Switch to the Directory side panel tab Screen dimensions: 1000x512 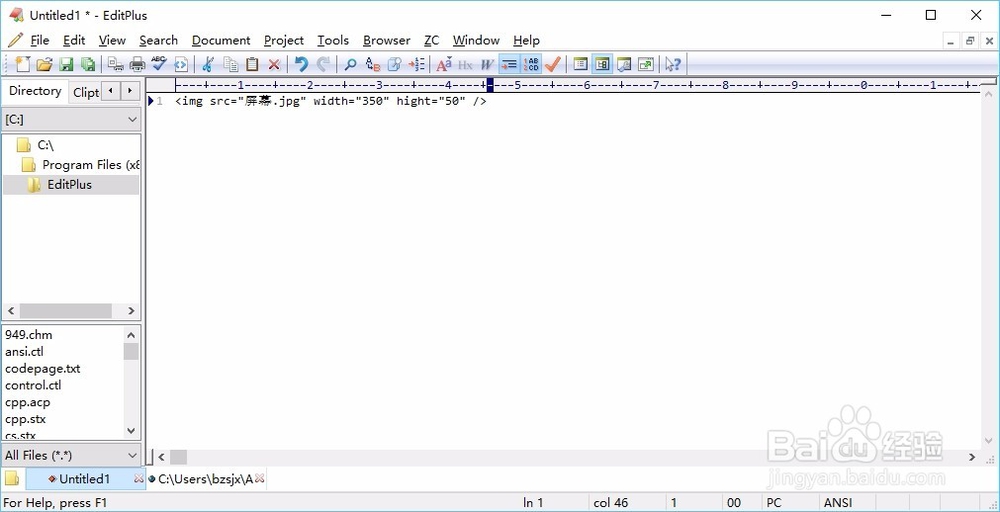pos(35,91)
